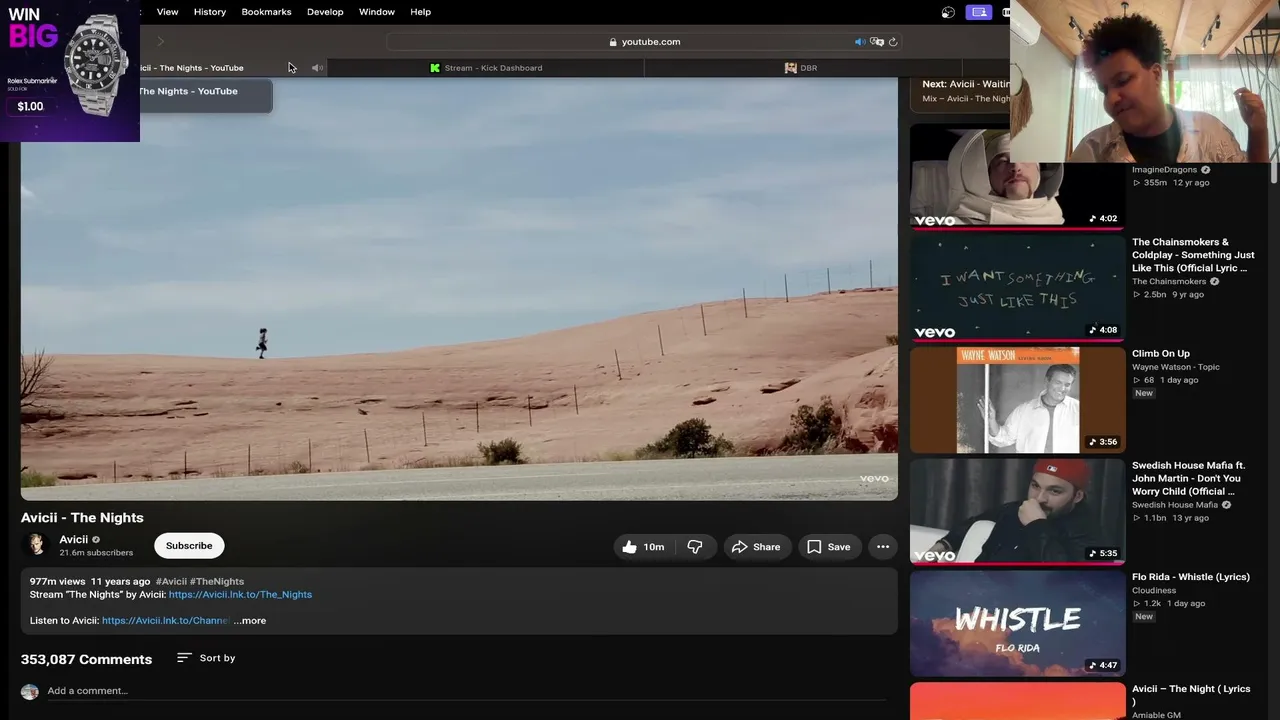This screenshot has width=1280, height=720.
Task: Switch to Stream - Kick Dashboard tab
Action: pyautogui.click(x=486, y=68)
